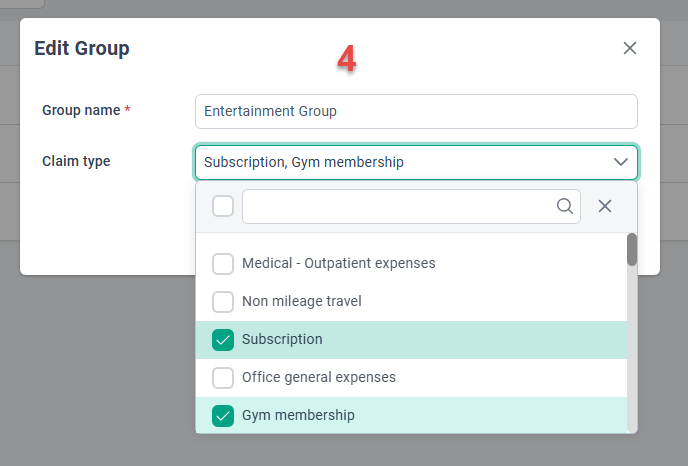Click the claim type search field

pos(411,206)
